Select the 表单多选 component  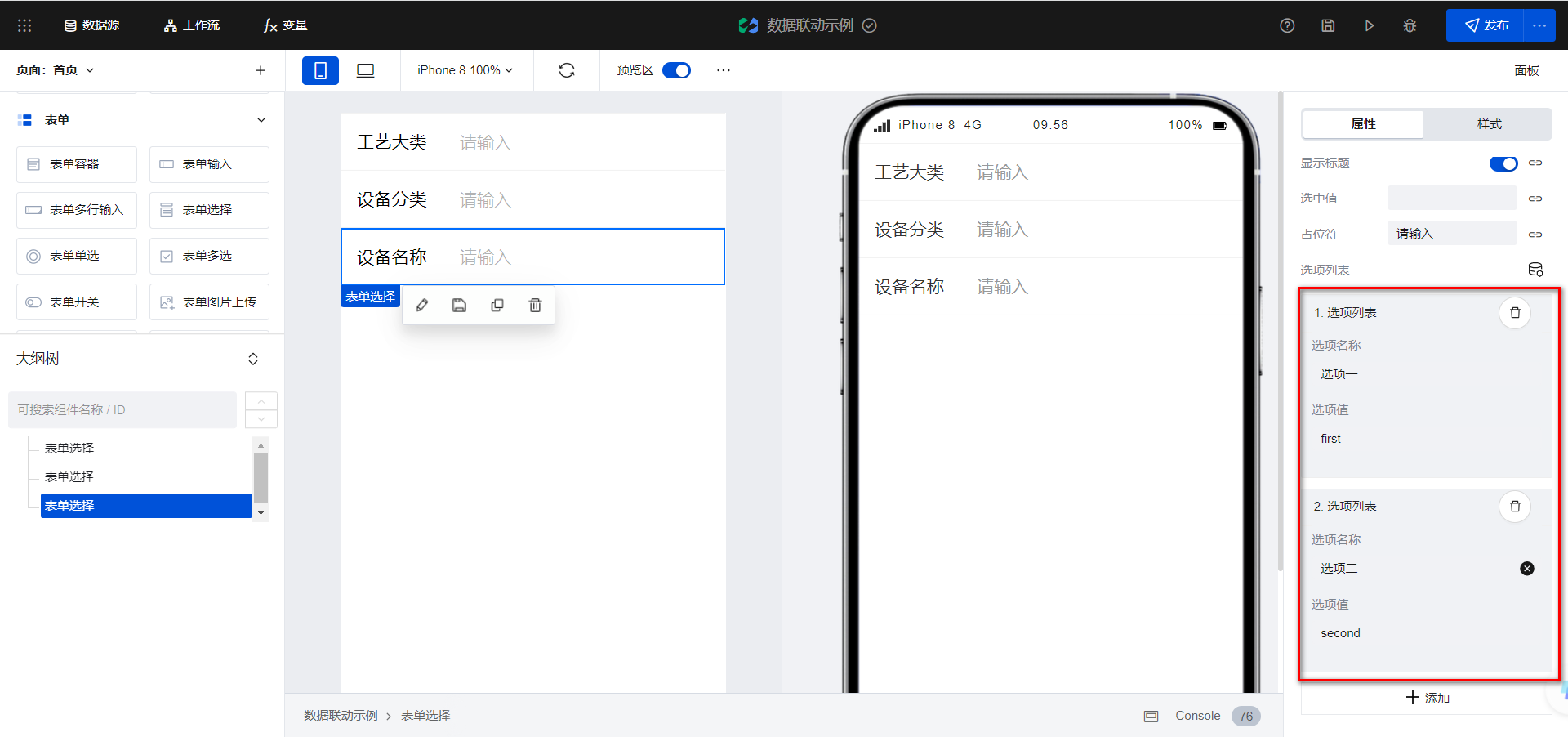[209, 256]
